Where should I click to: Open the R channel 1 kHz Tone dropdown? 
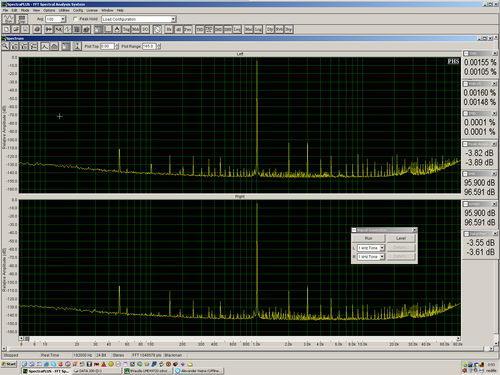382,256
